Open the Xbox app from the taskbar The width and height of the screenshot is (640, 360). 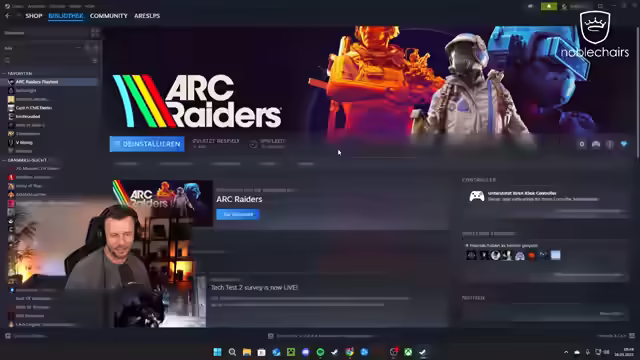click(x=408, y=352)
